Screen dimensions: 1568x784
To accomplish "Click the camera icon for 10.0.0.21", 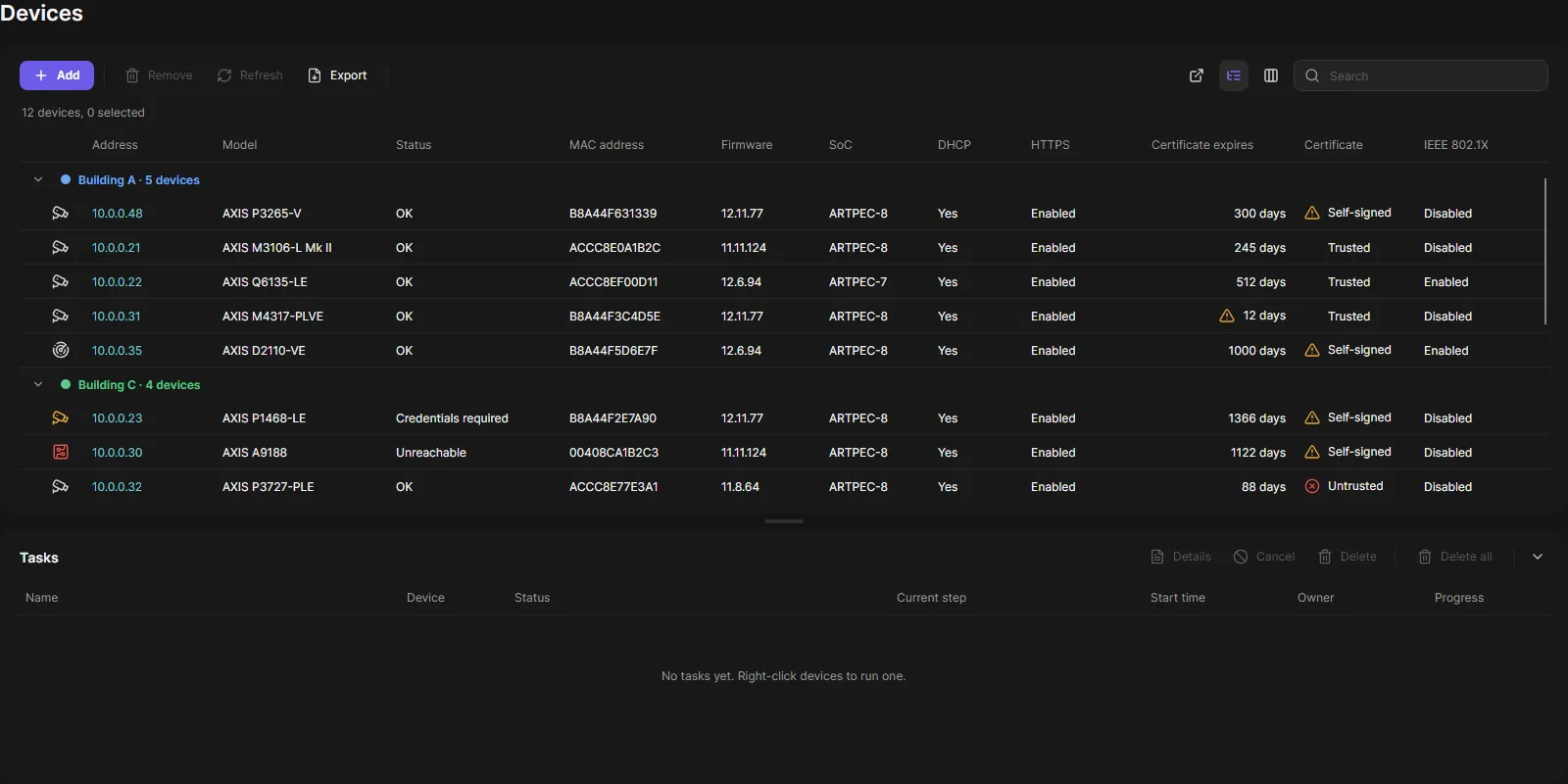I will point(60,247).
